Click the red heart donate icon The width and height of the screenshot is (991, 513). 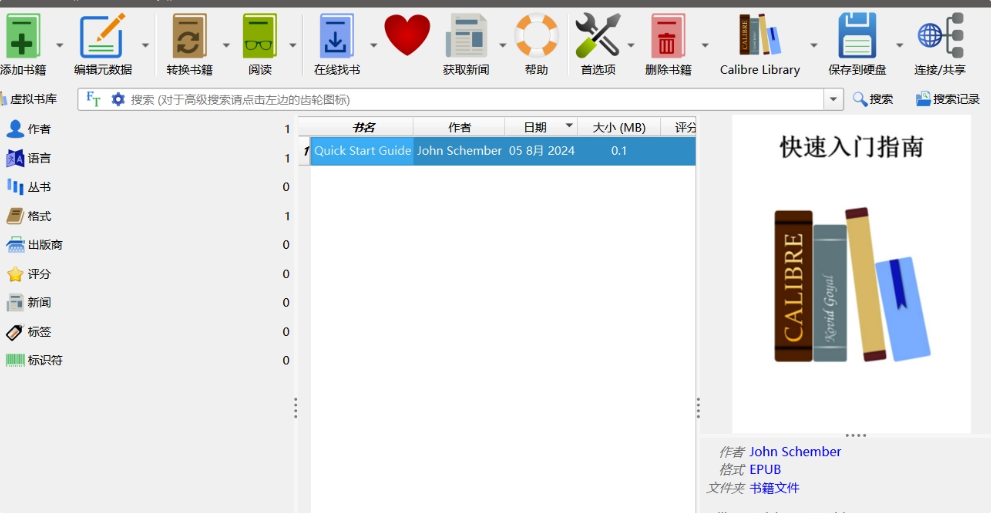tap(407, 35)
